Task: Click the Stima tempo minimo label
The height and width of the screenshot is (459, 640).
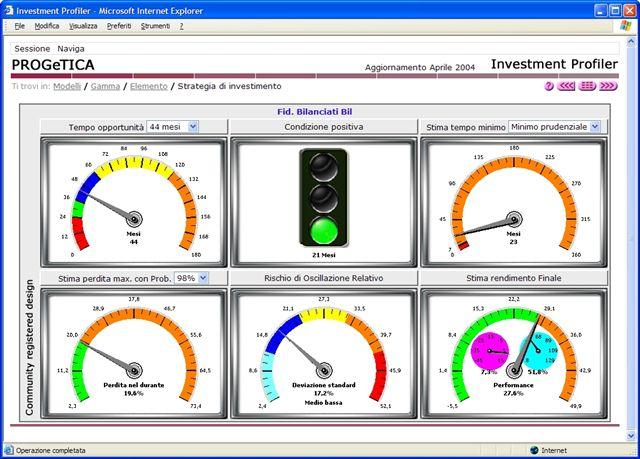Action: click(x=466, y=127)
